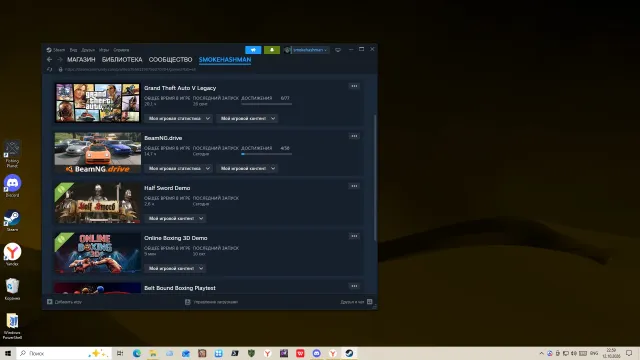This screenshot has height=360, width=640.
Task: Open the three-dots menu for Half Sword Demo
Action: (354, 186)
